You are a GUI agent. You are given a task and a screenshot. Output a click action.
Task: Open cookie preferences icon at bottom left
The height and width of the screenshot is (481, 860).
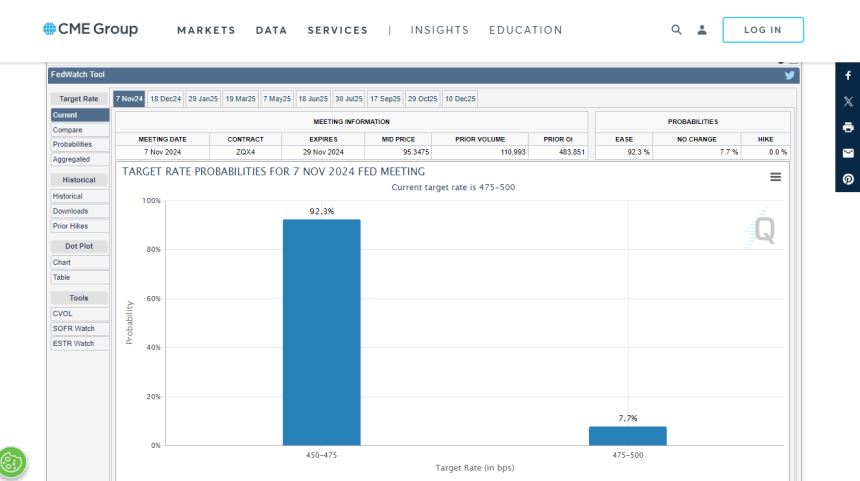pyautogui.click(x=13, y=462)
